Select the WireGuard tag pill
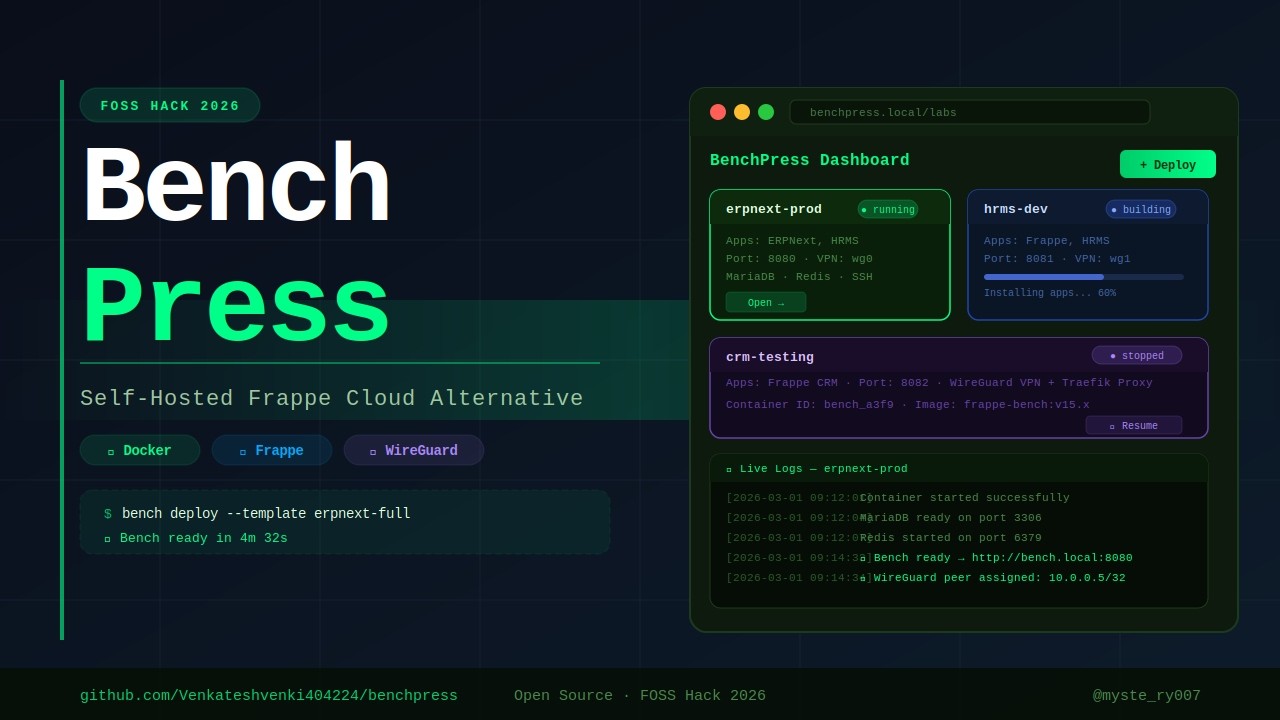1280x720 pixels. tap(414, 450)
